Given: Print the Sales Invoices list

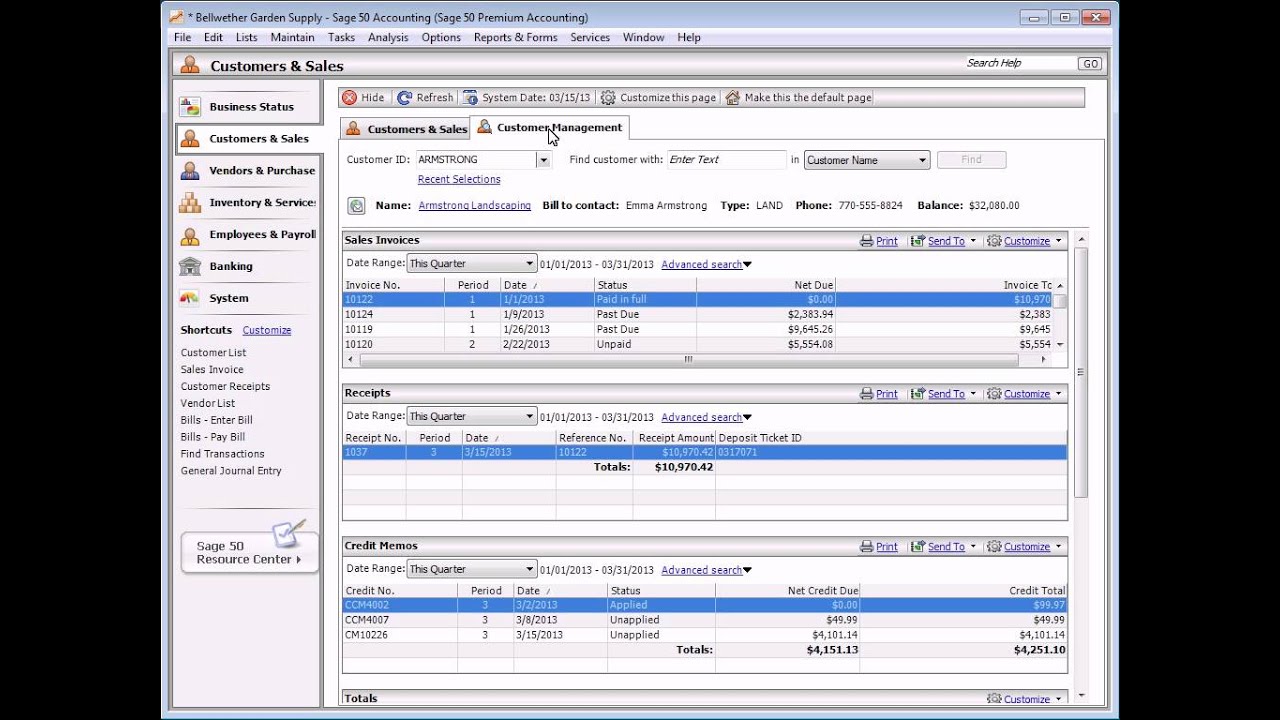Looking at the screenshot, I should [x=879, y=241].
